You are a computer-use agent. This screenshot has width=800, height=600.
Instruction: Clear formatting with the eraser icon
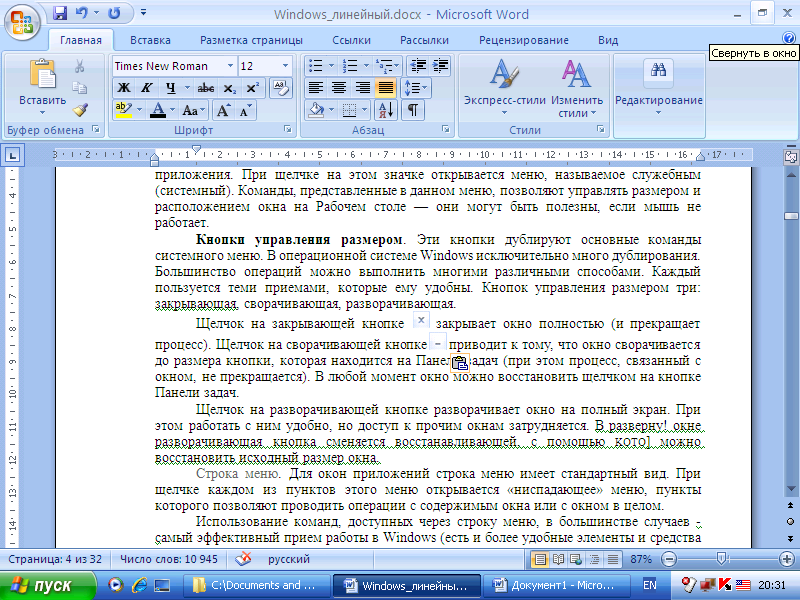coord(281,88)
